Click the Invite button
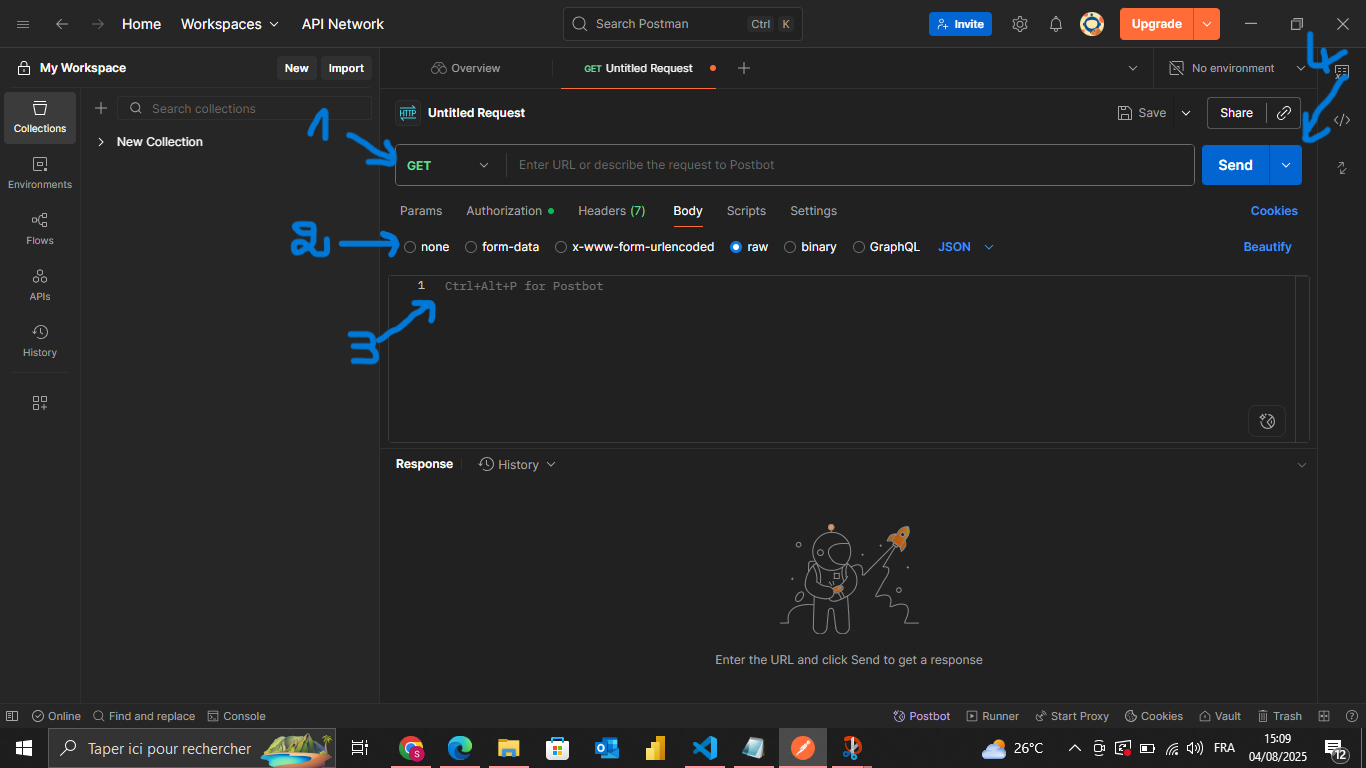1366x768 pixels. click(x=960, y=24)
